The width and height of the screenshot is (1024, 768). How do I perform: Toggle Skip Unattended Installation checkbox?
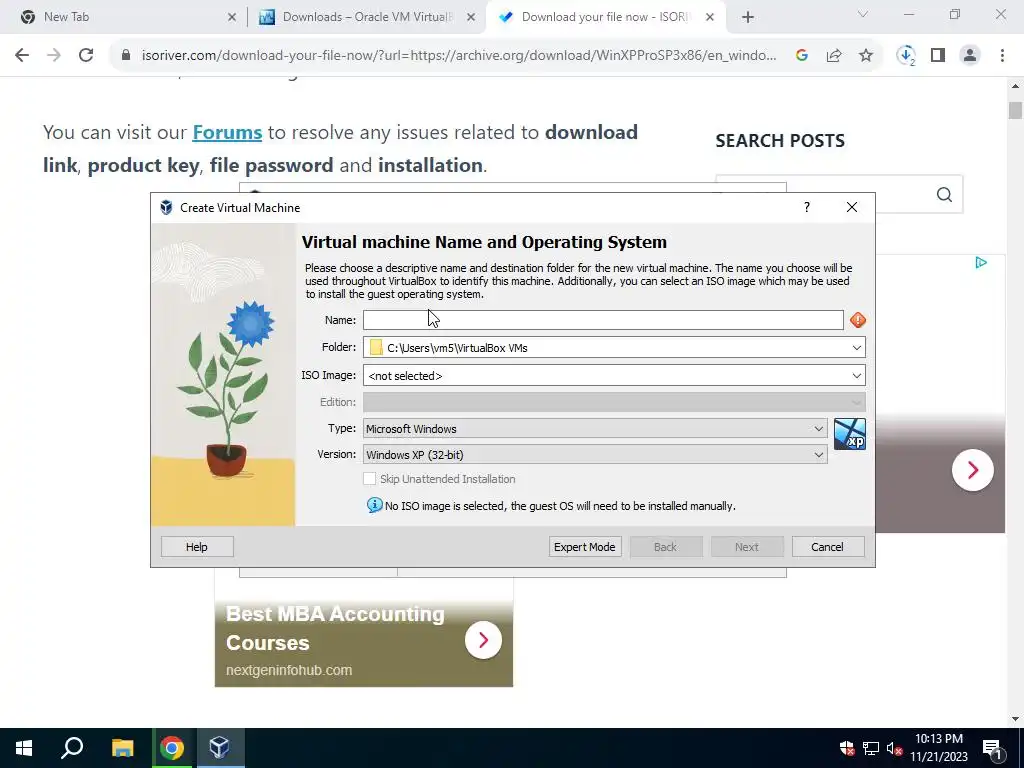pos(370,479)
